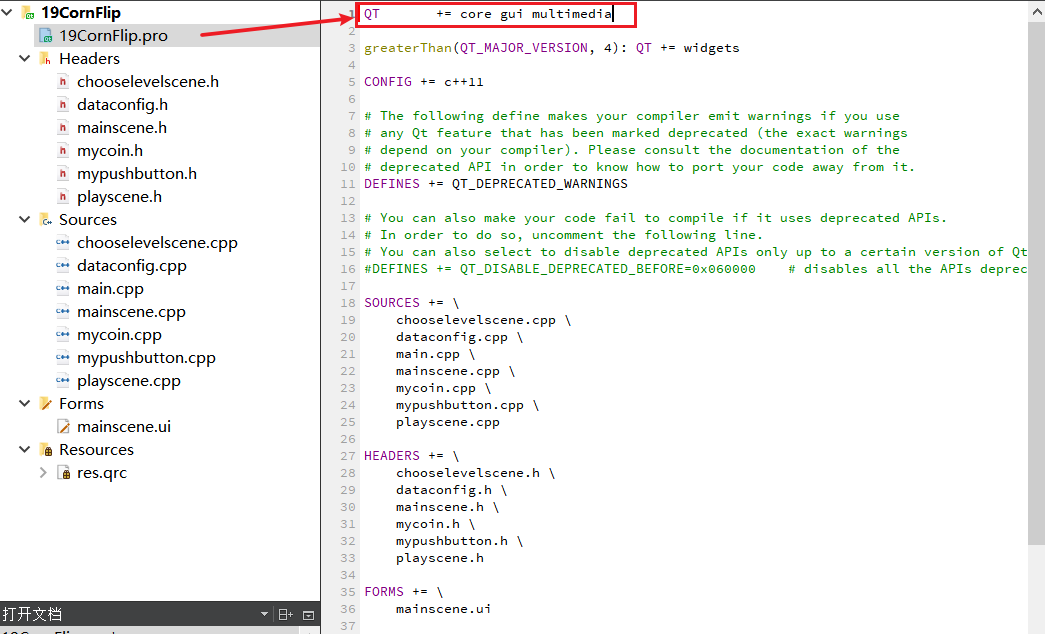Viewport: 1045px width, 634px height.
Task: Open the 打开文档 panel dropdown arrow
Action: [264, 614]
